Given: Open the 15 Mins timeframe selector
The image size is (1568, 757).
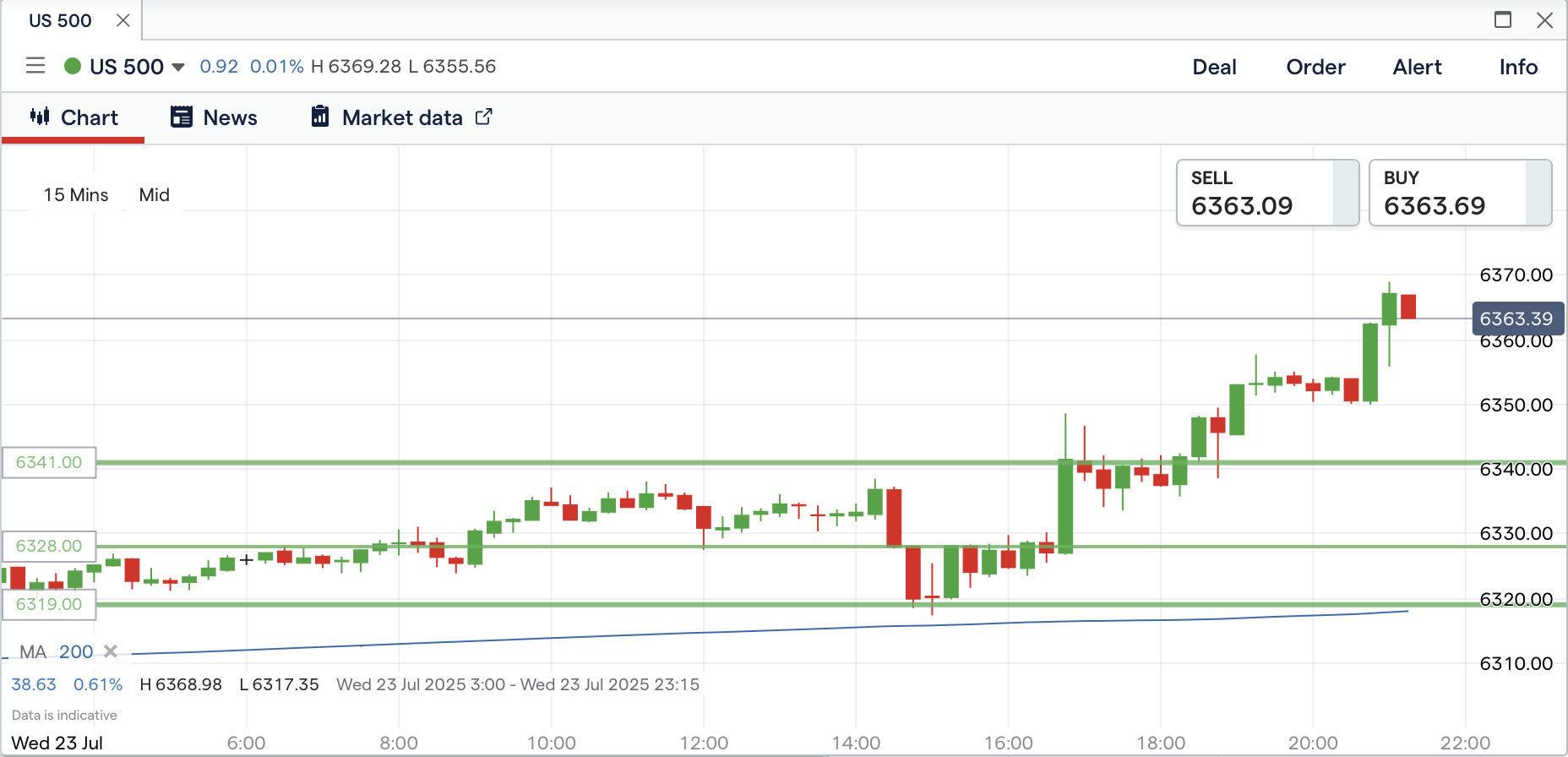Looking at the screenshot, I should 76,195.
